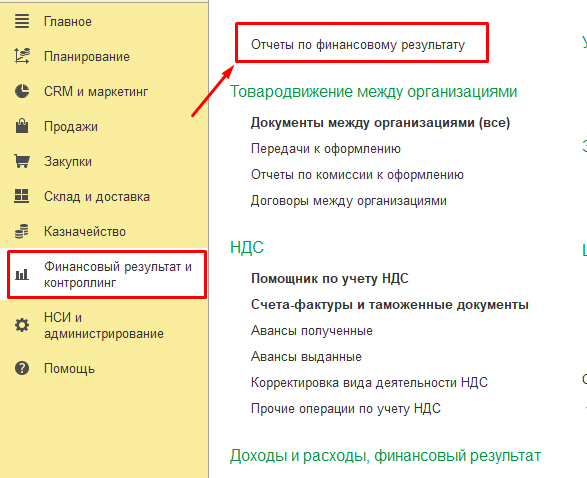587x478 pixels.
Task: Click the Закупки cart icon
Action: 22,161
